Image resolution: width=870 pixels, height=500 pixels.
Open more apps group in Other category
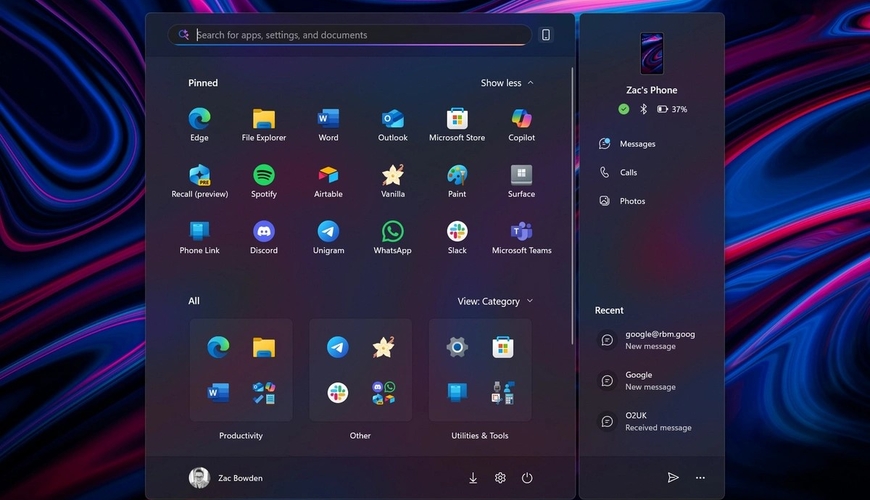[x=383, y=392]
